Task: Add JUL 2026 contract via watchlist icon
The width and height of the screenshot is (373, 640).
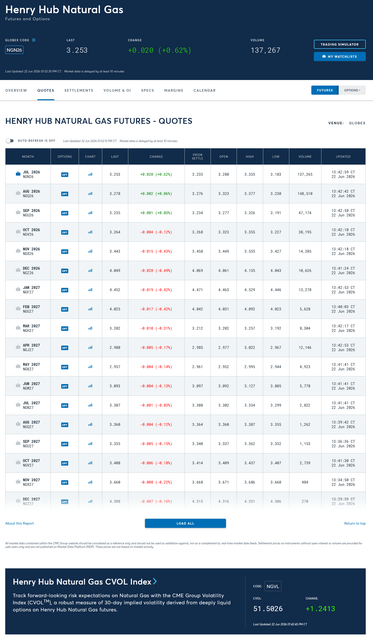Action: [x=18, y=174]
